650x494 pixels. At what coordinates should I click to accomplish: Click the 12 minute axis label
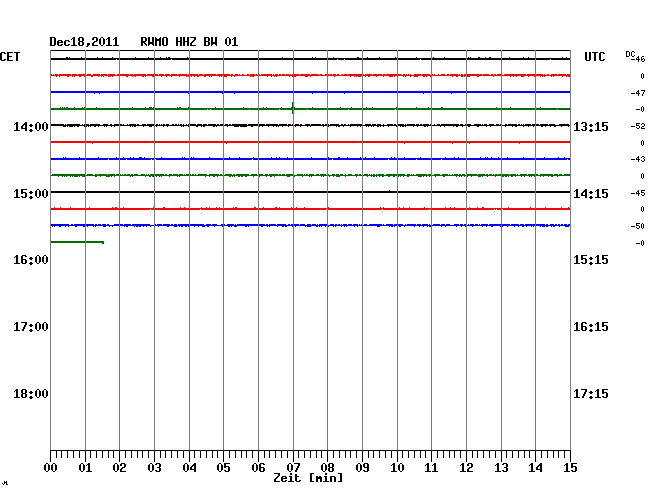466,467
